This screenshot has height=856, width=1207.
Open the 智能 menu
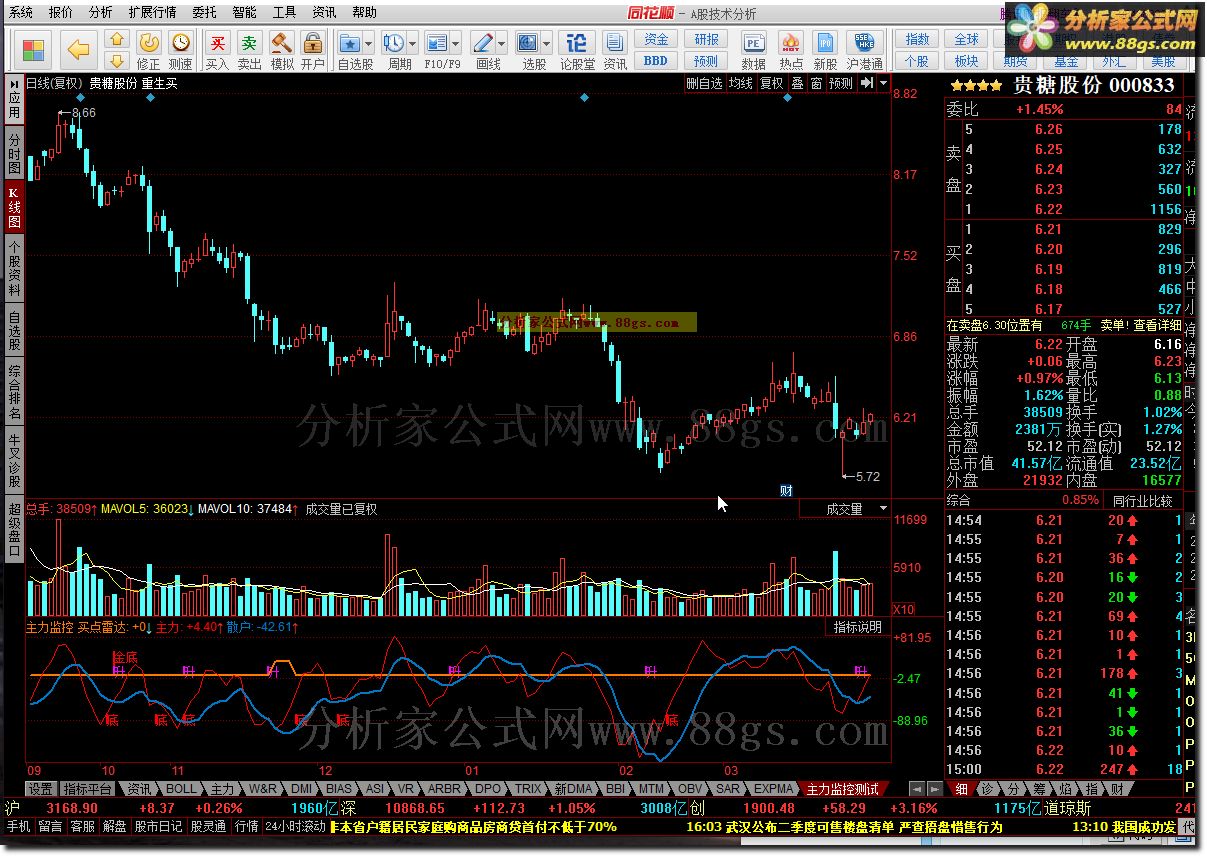tap(244, 13)
